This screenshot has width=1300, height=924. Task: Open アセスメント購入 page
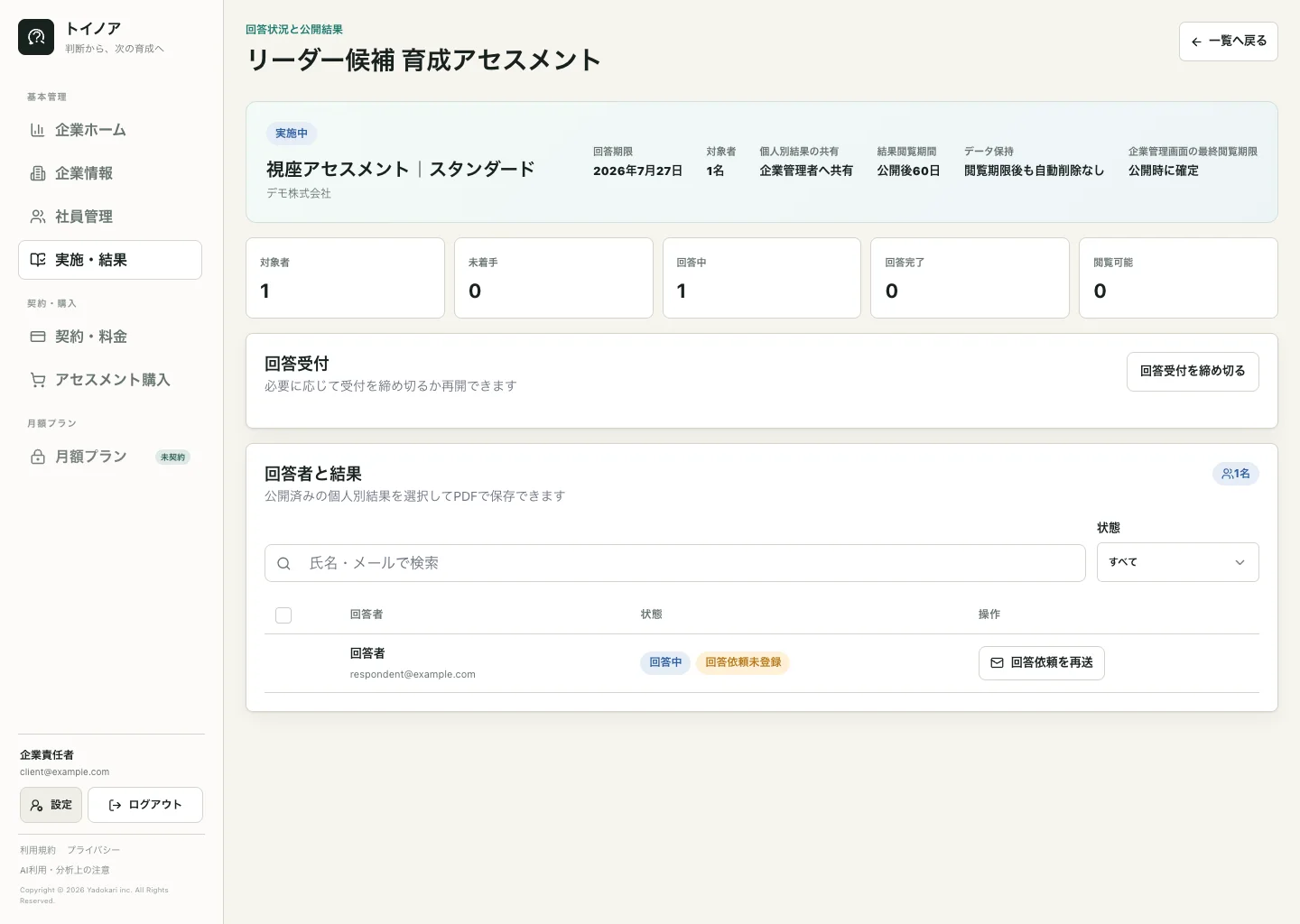pyautogui.click(x=110, y=380)
